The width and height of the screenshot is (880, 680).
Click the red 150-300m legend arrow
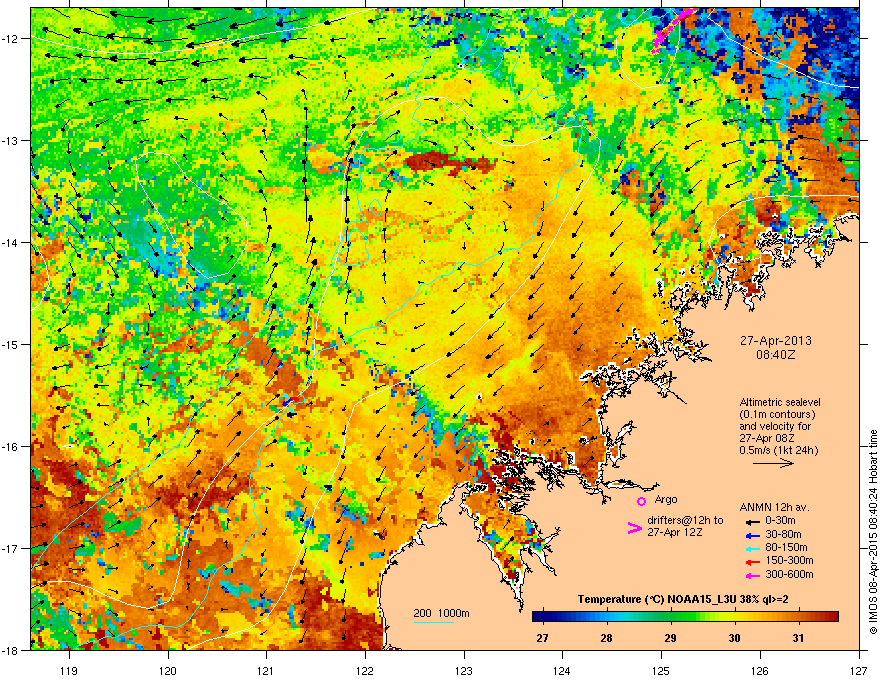[752, 562]
